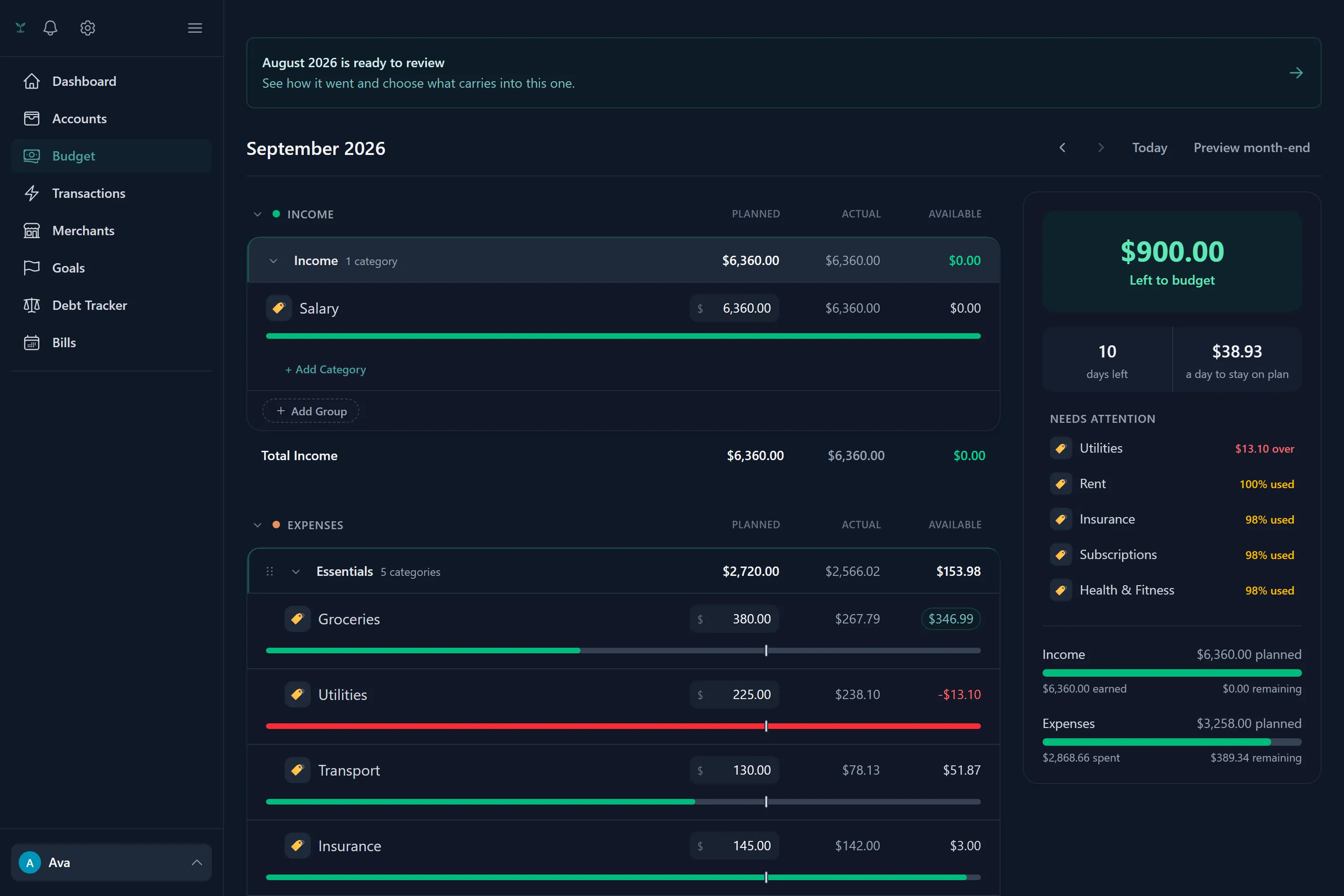Collapse the sidebar hamburger menu

[x=195, y=28]
